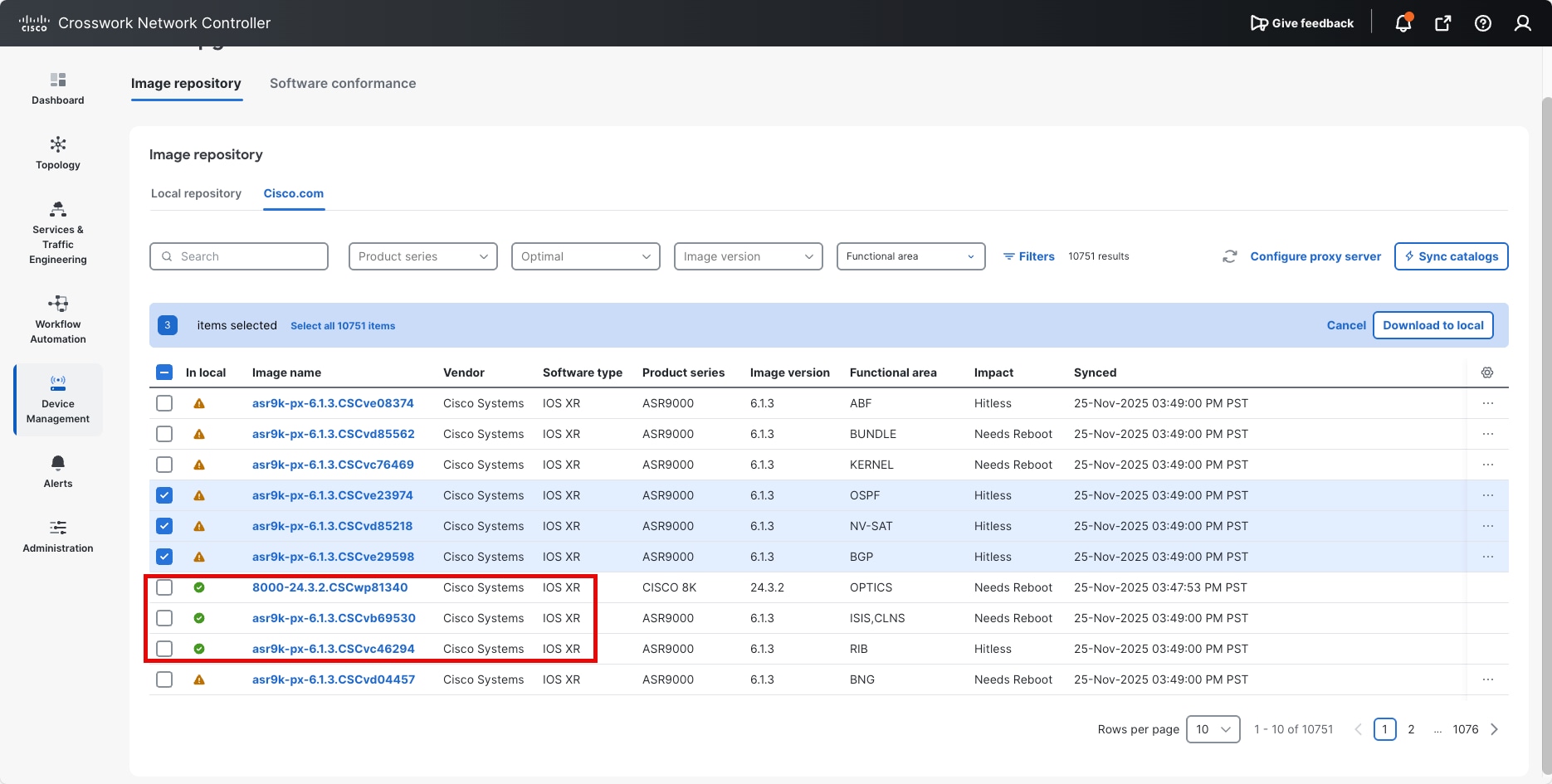The image size is (1552, 784).
Task: Toggle the header select-all checkbox
Action: 164,373
